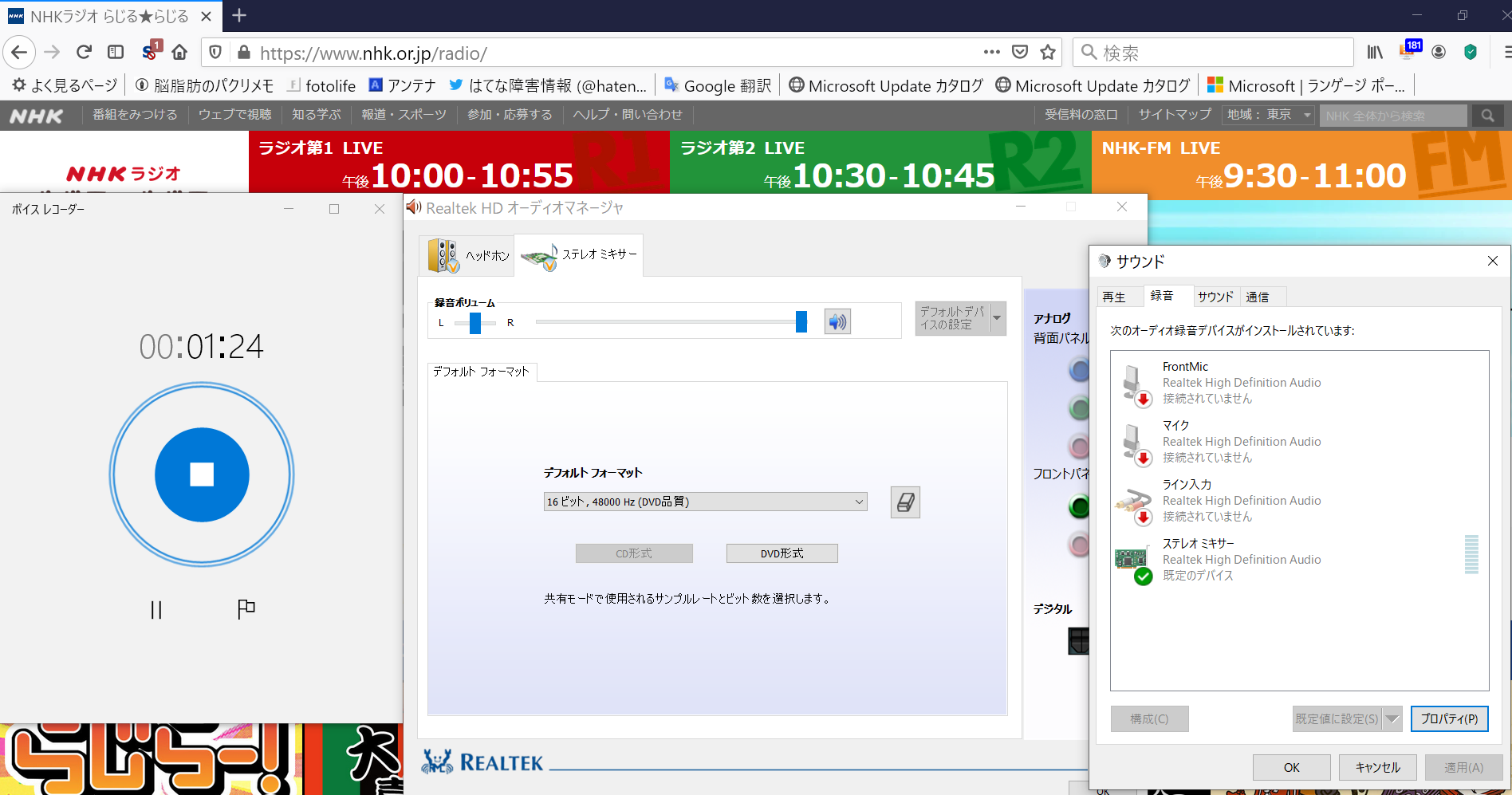Open Firefox library icon
This screenshot has width=1512, height=795.
click(x=1375, y=53)
